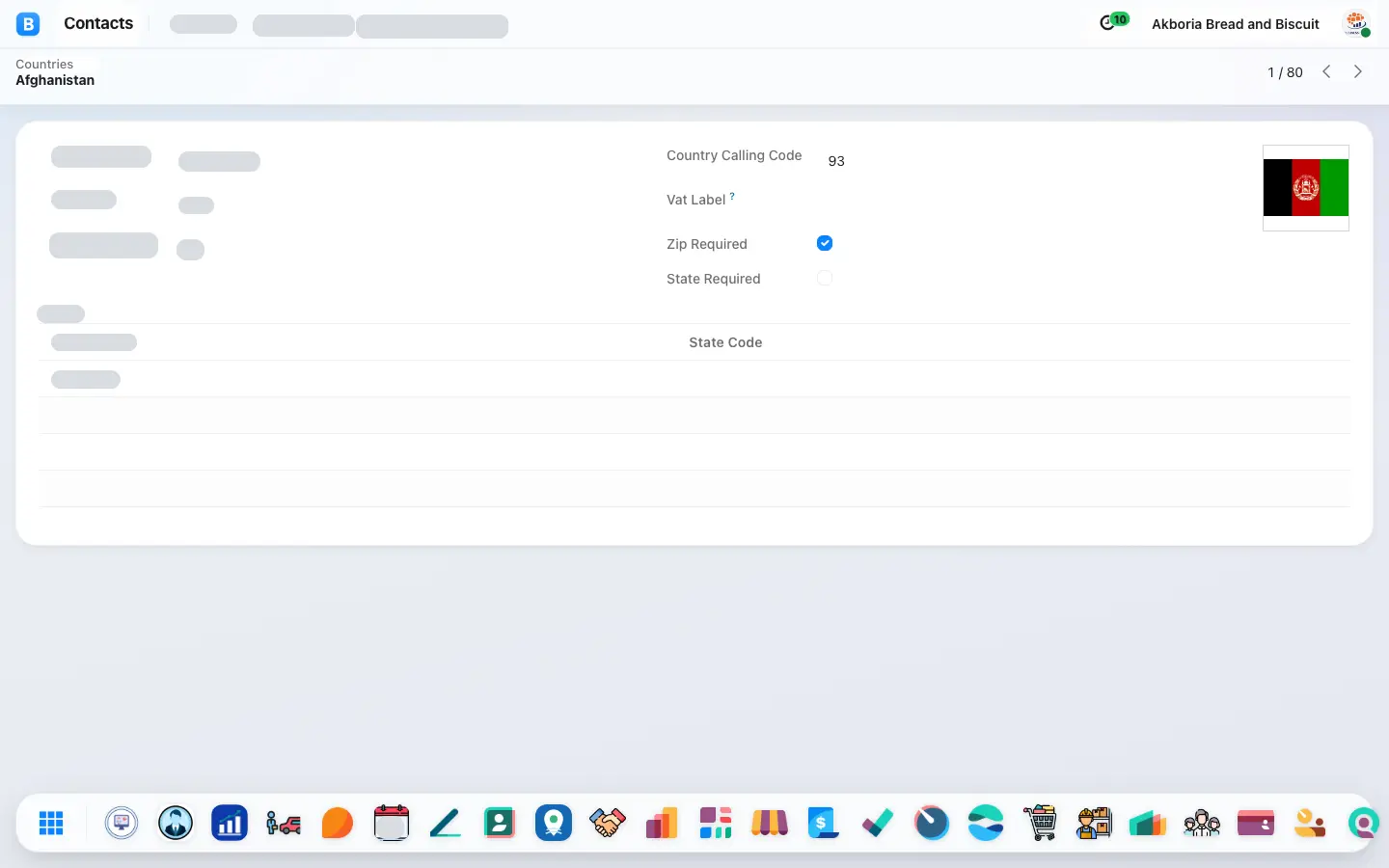The image size is (1389, 868).
Task: Open the monitor presentation app in dock
Action: [x=122, y=823]
